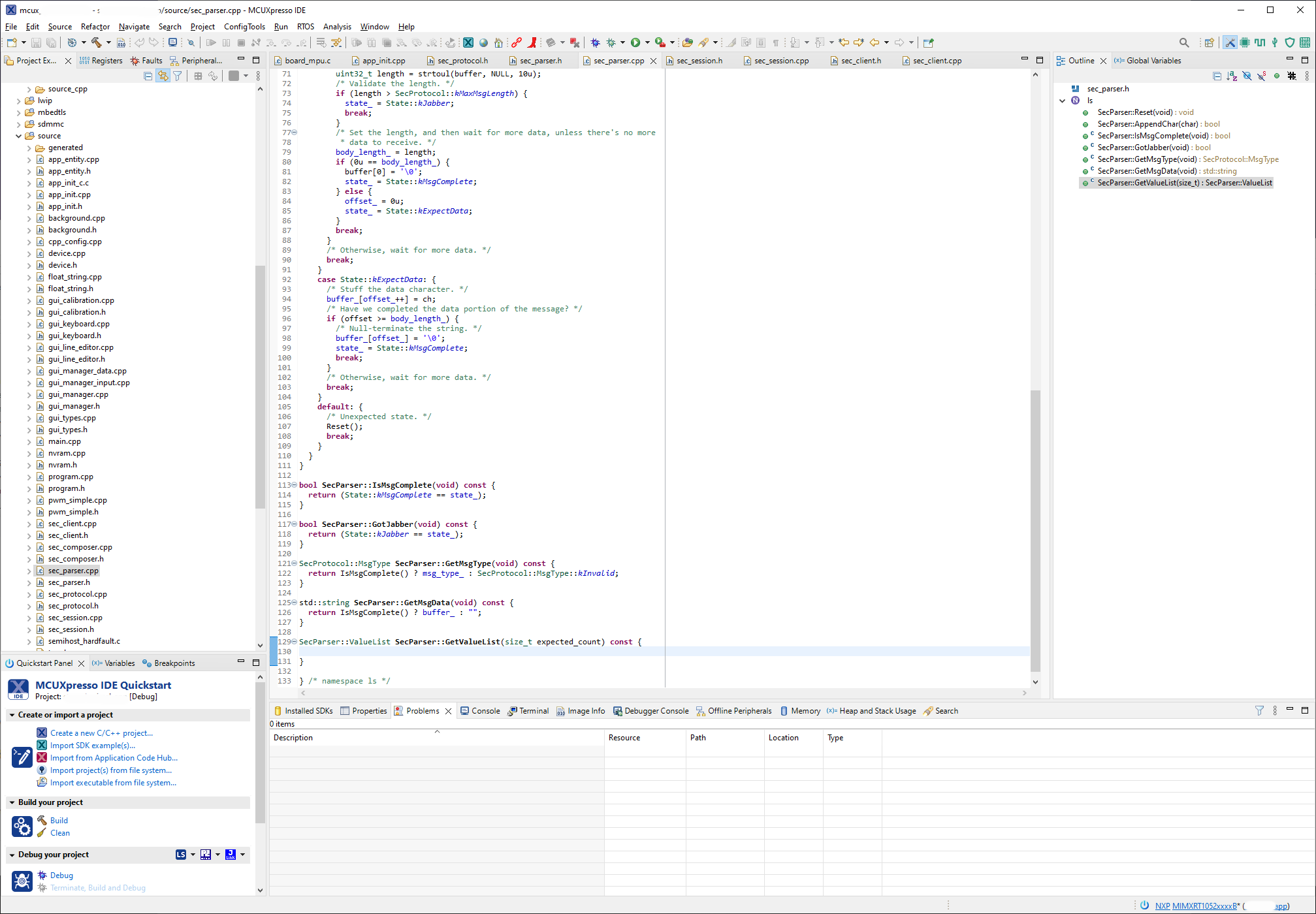Click Collapse All icon in Project Explorer
The height and width of the screenshot is (914, 1316).
(148, 76)
